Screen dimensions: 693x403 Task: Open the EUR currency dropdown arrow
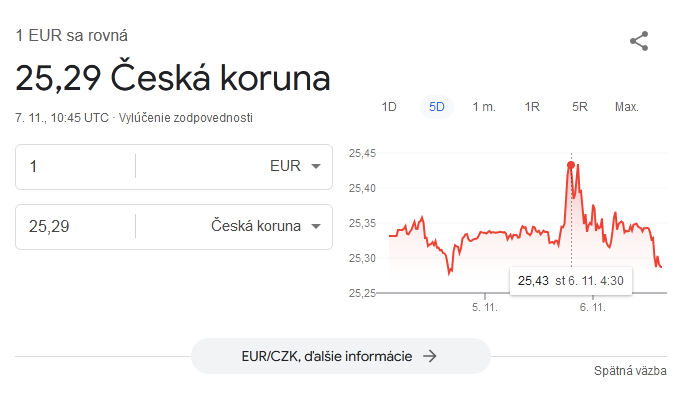point(316,166)
